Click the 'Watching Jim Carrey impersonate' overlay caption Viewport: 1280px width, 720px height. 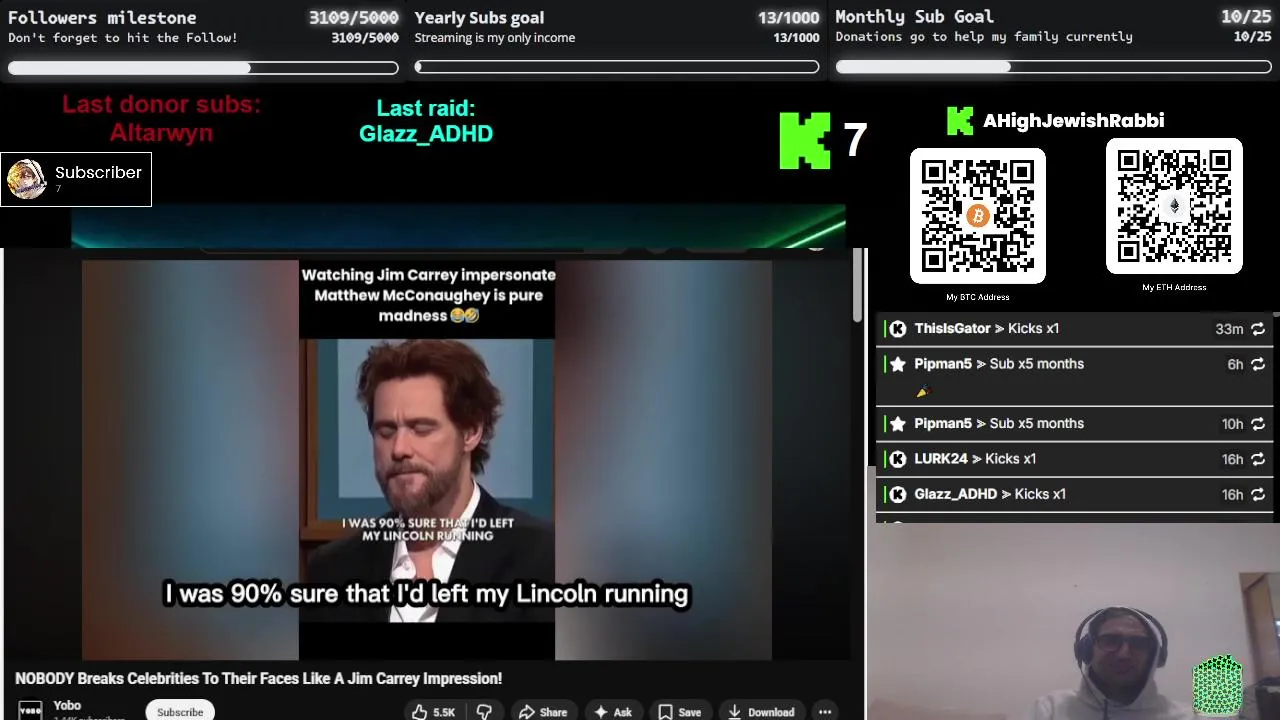pyautogui.click(x=428, y=295)
